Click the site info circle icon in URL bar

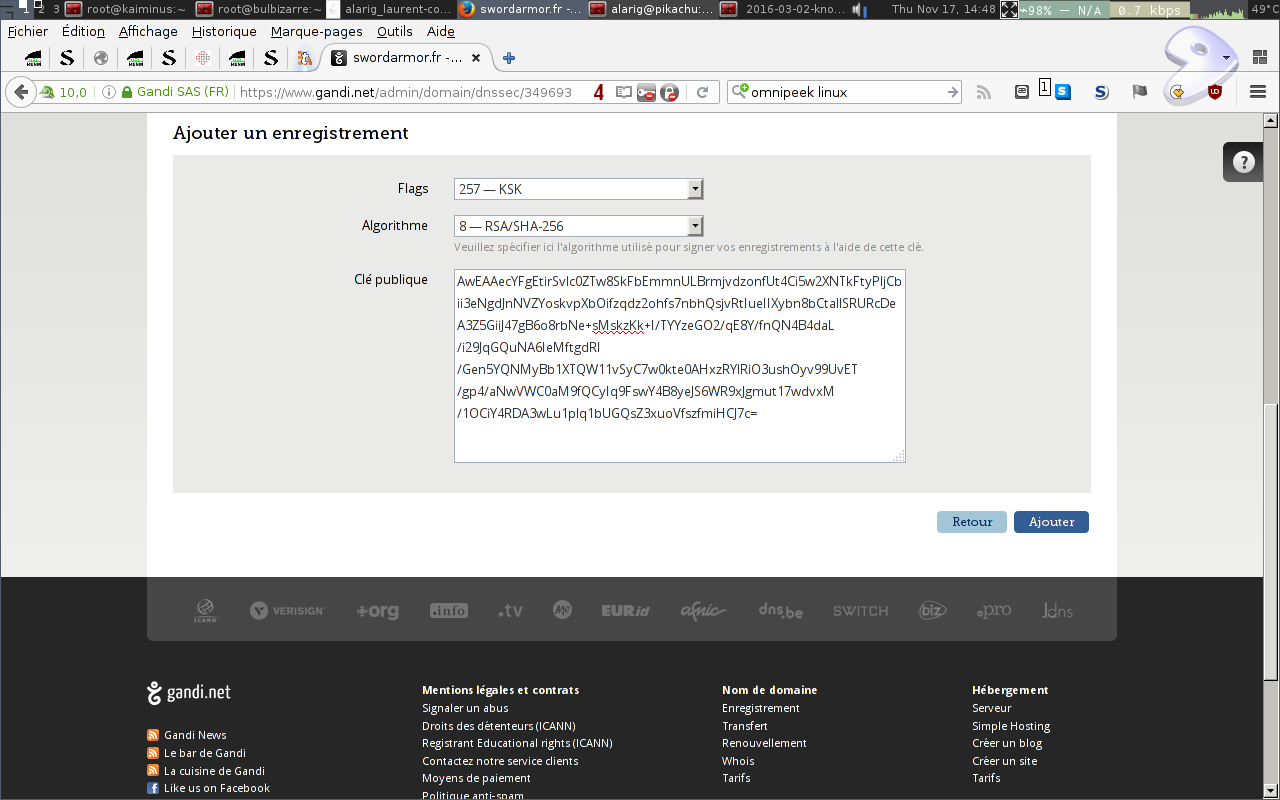click(108, 92)
